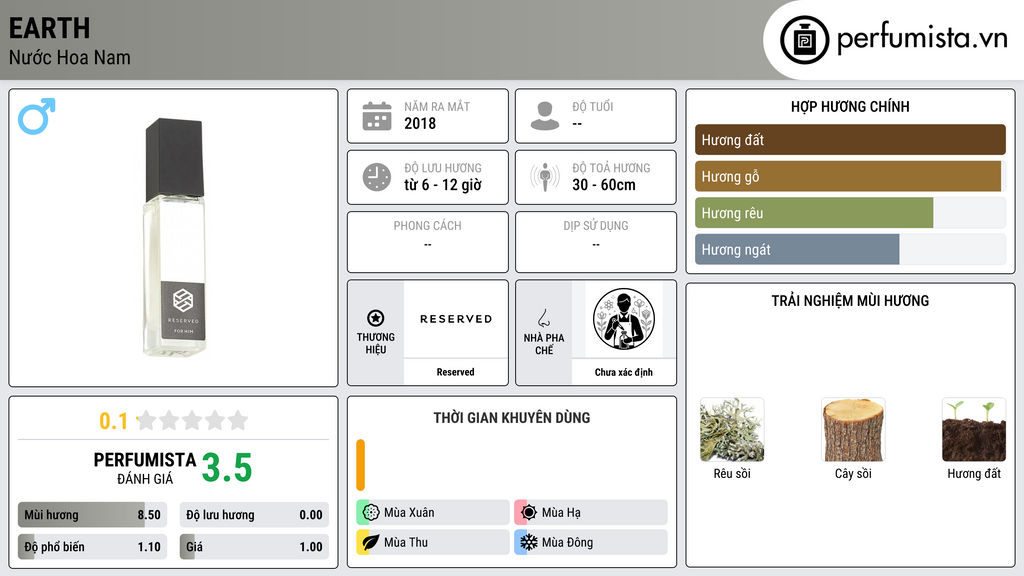Screen dimensions: 1024x576
Task: Click the Mùa Đông snowflake icon
Action: (529, 542)
